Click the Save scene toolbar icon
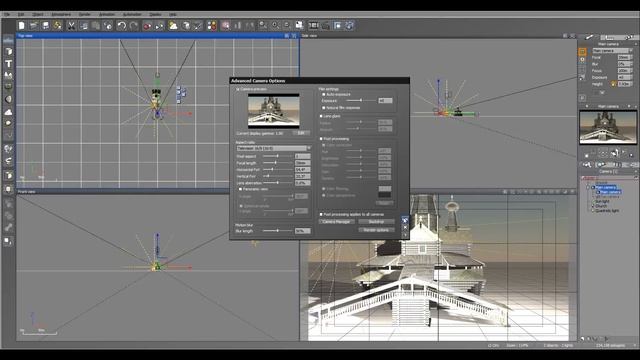 pyautogui.click(x=46, y=25)
